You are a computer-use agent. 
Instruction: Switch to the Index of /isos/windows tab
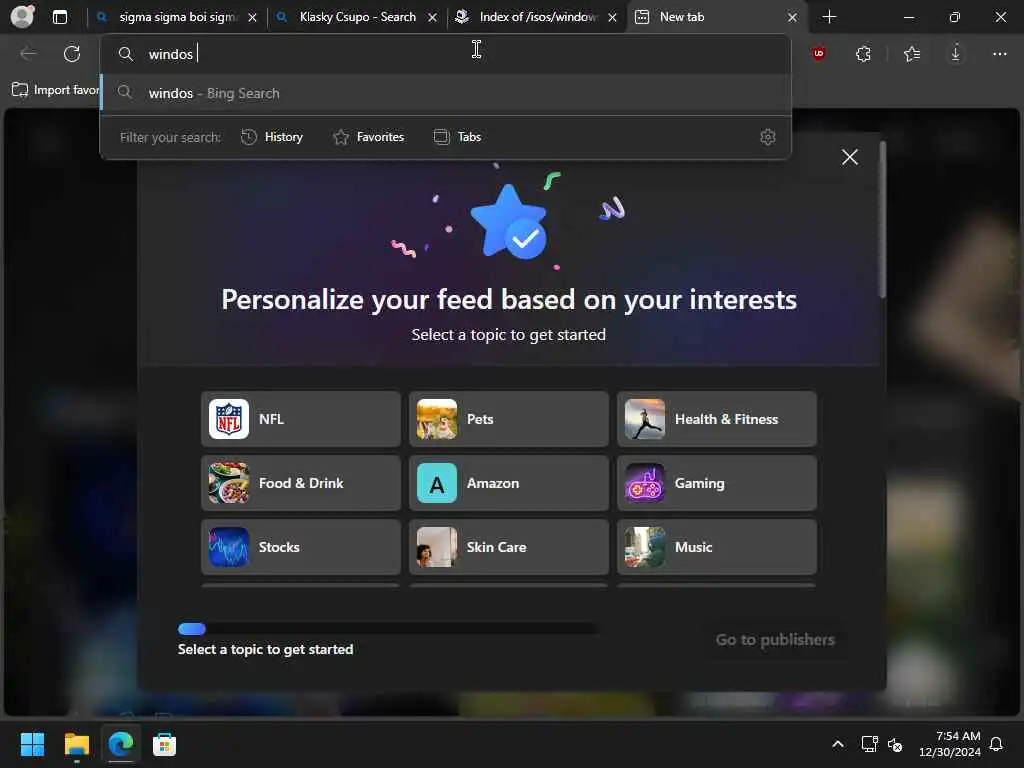coord(537,17)
